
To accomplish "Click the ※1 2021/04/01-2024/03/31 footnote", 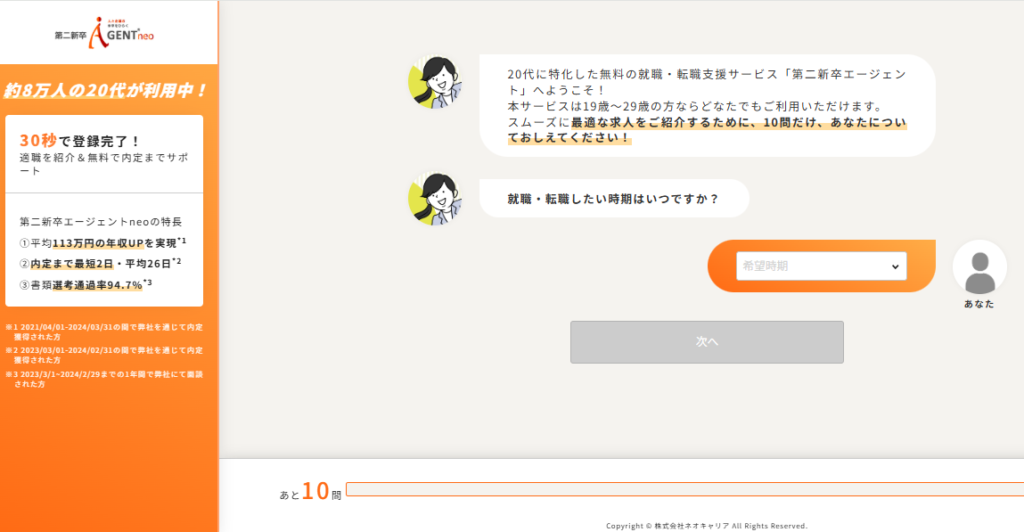I will click(104, 332).
